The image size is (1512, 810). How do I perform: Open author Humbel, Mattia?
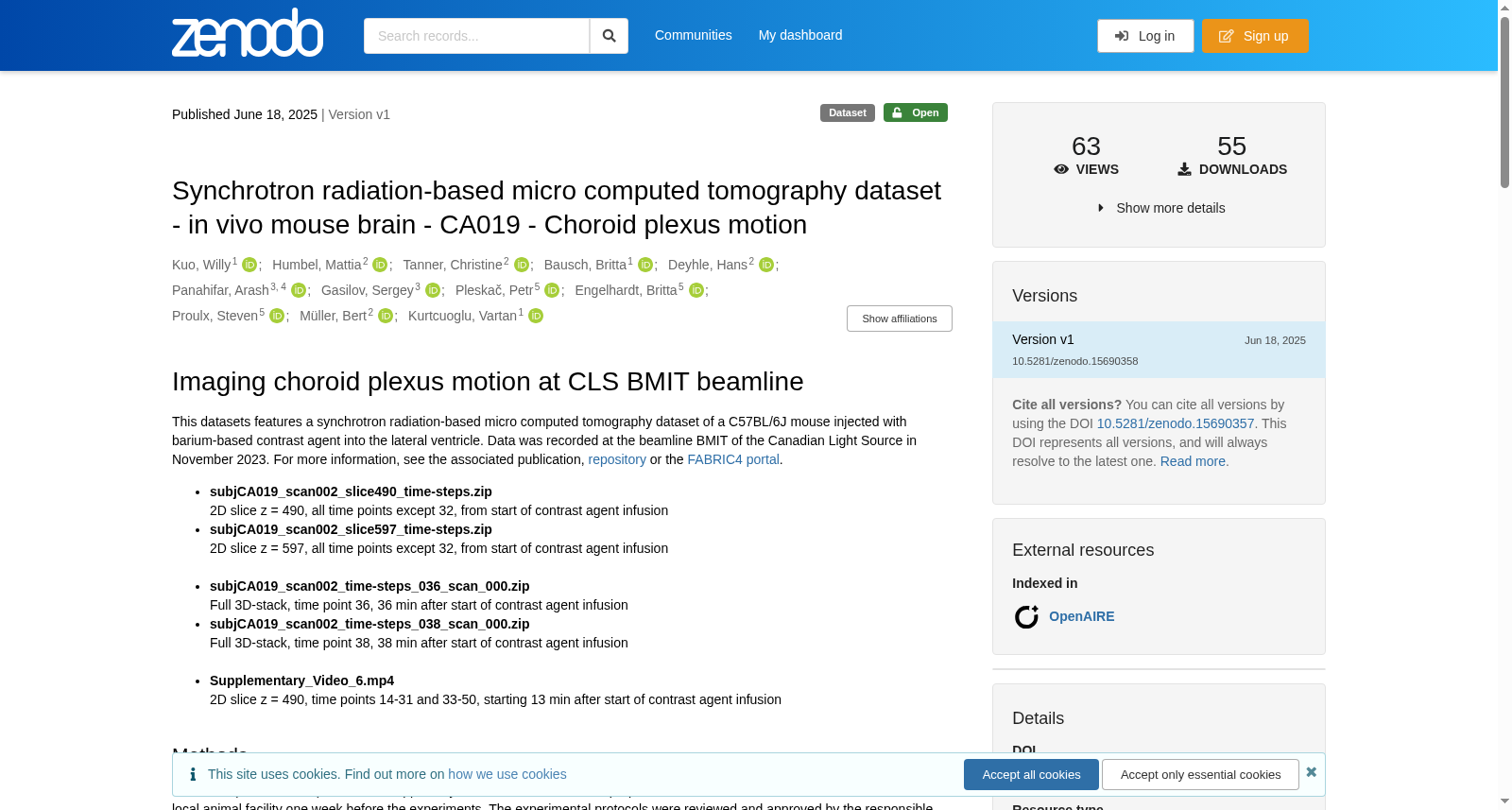point(317,265)
